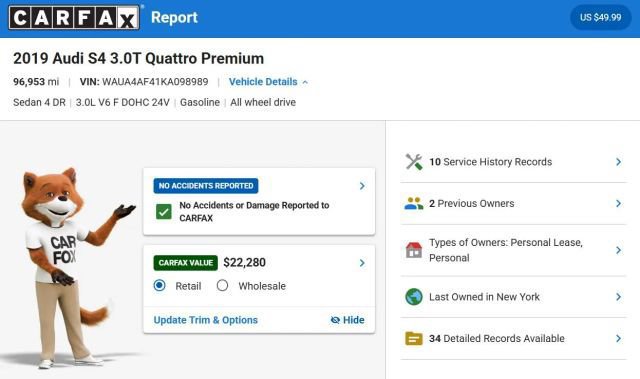Click the US $49.99 price button
Screen dimensions: 640x379
600,18
